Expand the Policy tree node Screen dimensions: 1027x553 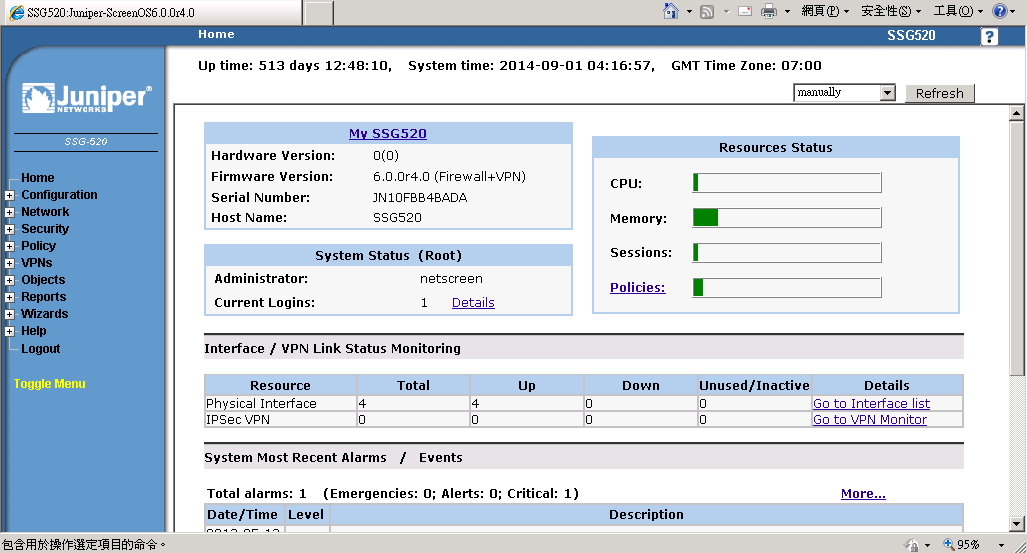tap(10, 246)
